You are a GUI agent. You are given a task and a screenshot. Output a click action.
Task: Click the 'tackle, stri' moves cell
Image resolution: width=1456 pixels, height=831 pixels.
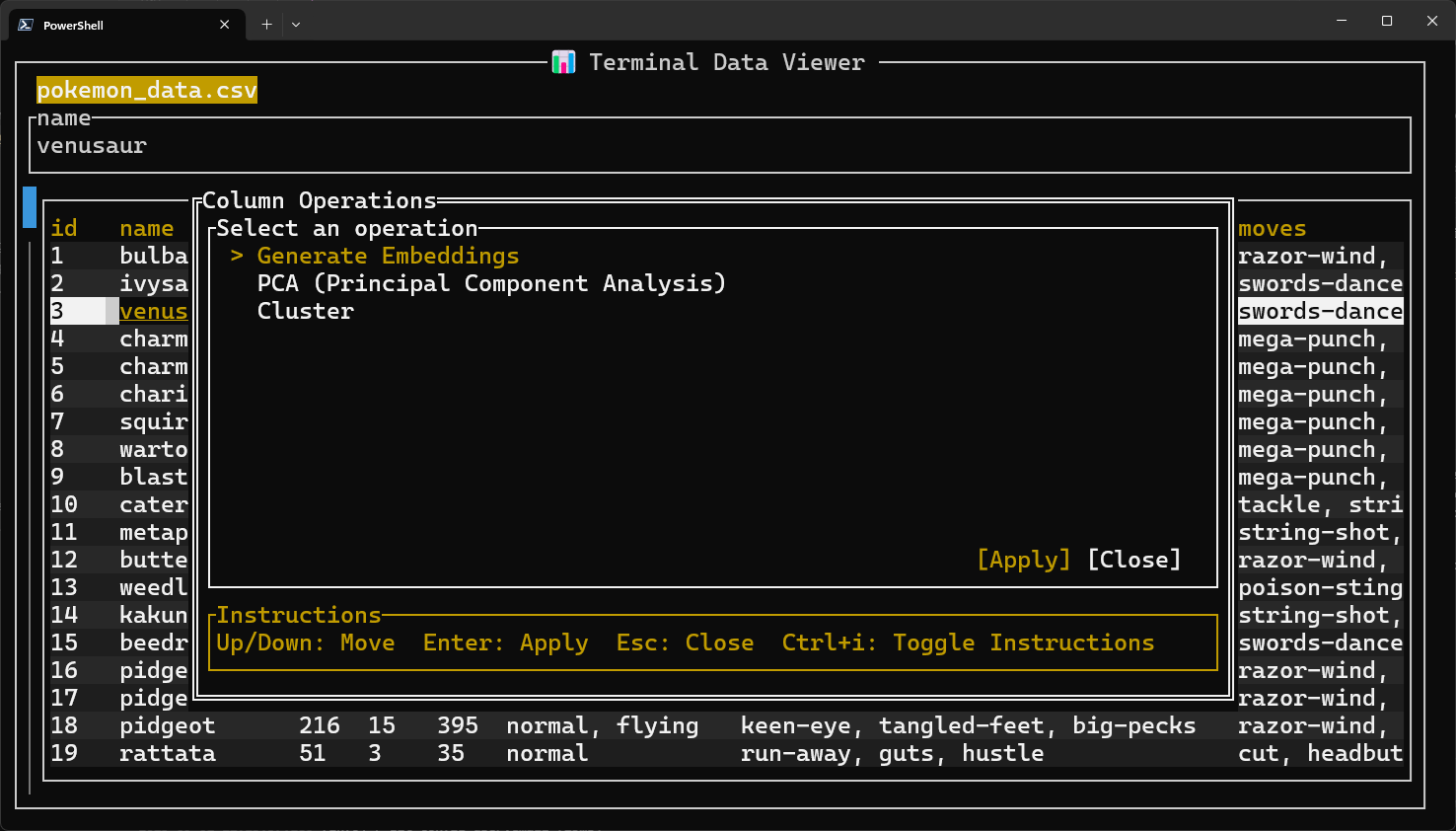pyautogui.click(x=1321, y=504)
